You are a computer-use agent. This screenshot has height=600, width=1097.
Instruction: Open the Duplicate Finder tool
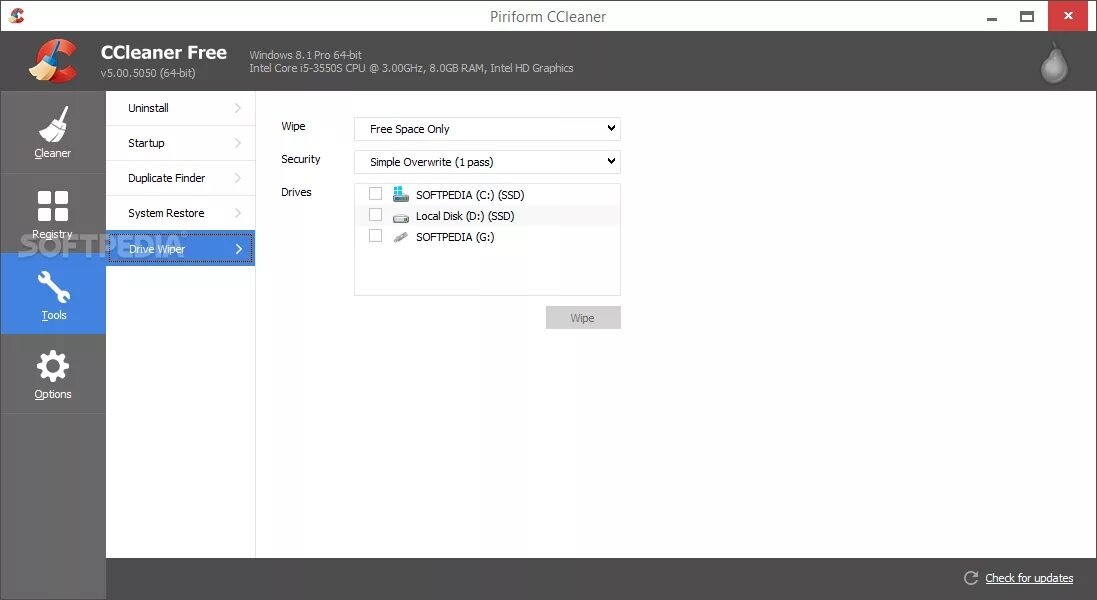[181, 178]
